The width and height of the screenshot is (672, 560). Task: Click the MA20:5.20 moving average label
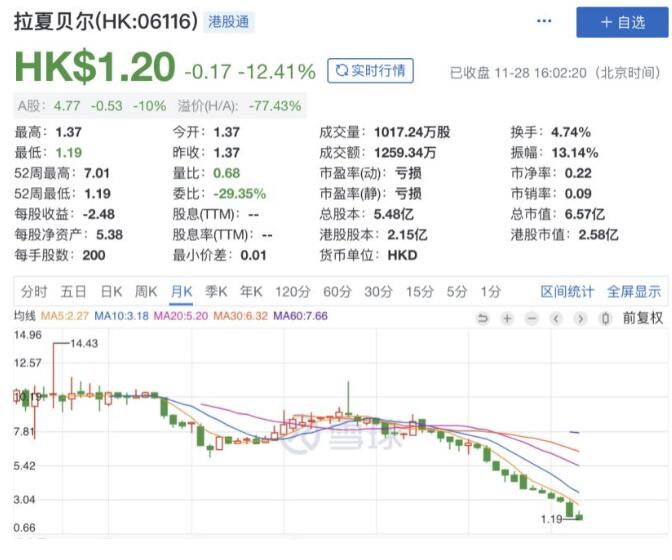181,316
